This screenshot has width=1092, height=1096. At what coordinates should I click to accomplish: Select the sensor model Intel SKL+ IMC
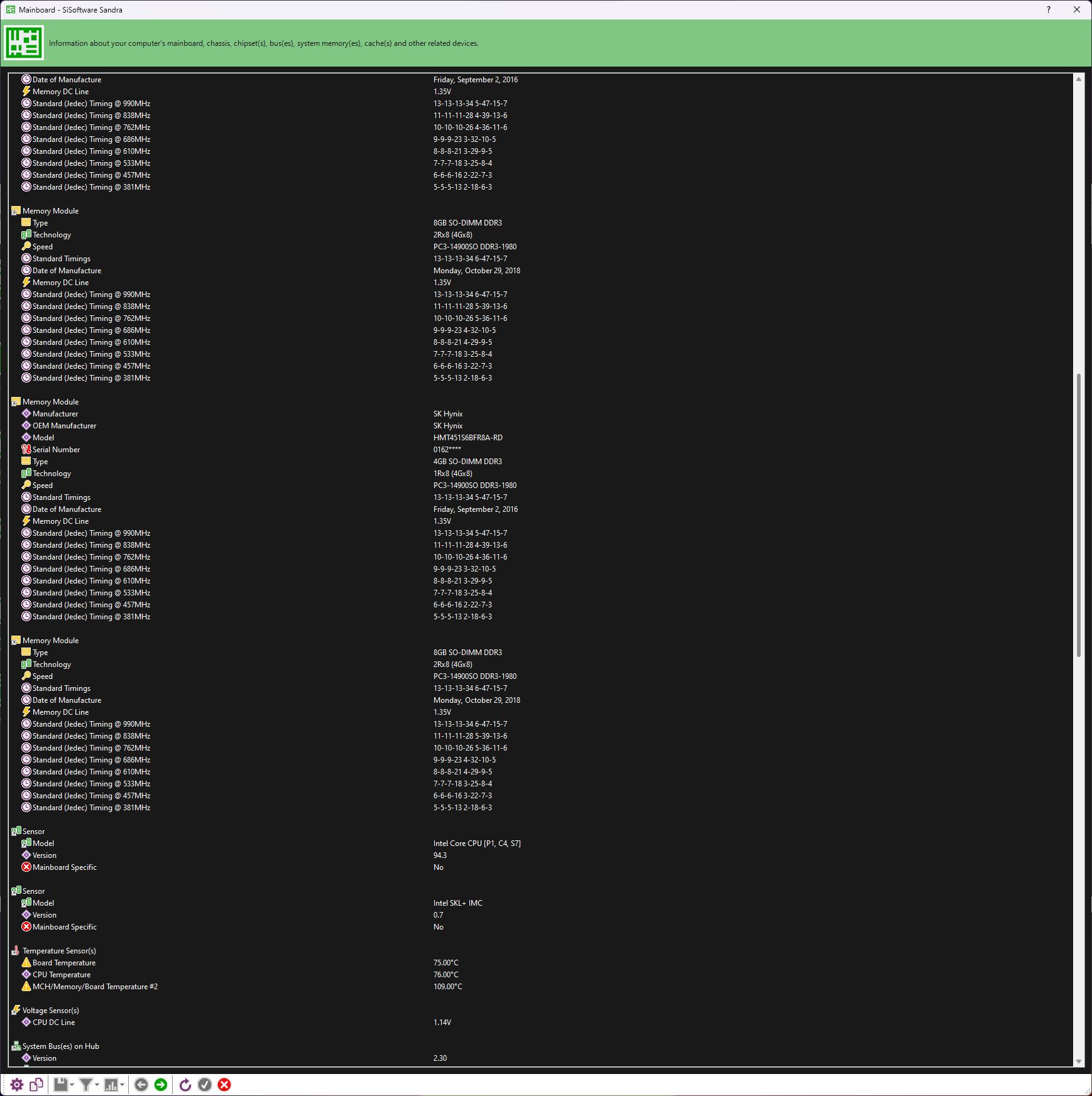coord(458,903)
